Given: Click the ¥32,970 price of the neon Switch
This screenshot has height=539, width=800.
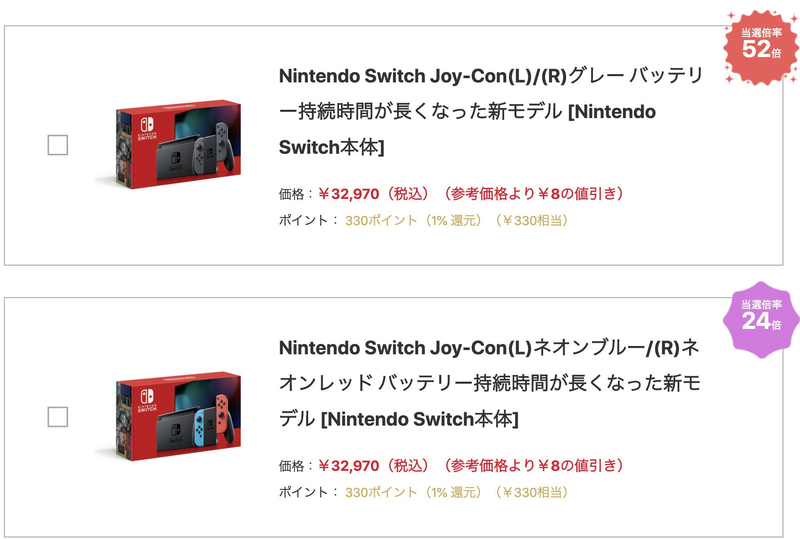Looking at the screenshot, I should (349, 466).
